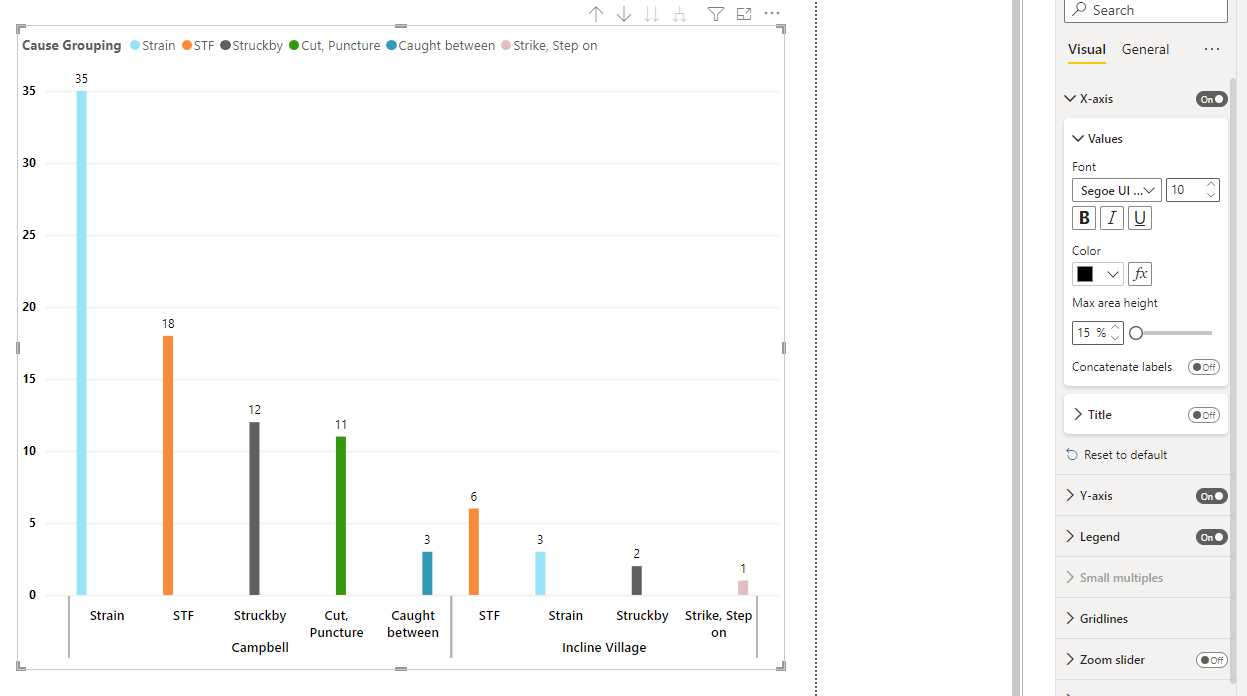Click the green Cut, Puncture bar
The height and width of the screenshot is (696, 1247).
[x=341, y=516]
